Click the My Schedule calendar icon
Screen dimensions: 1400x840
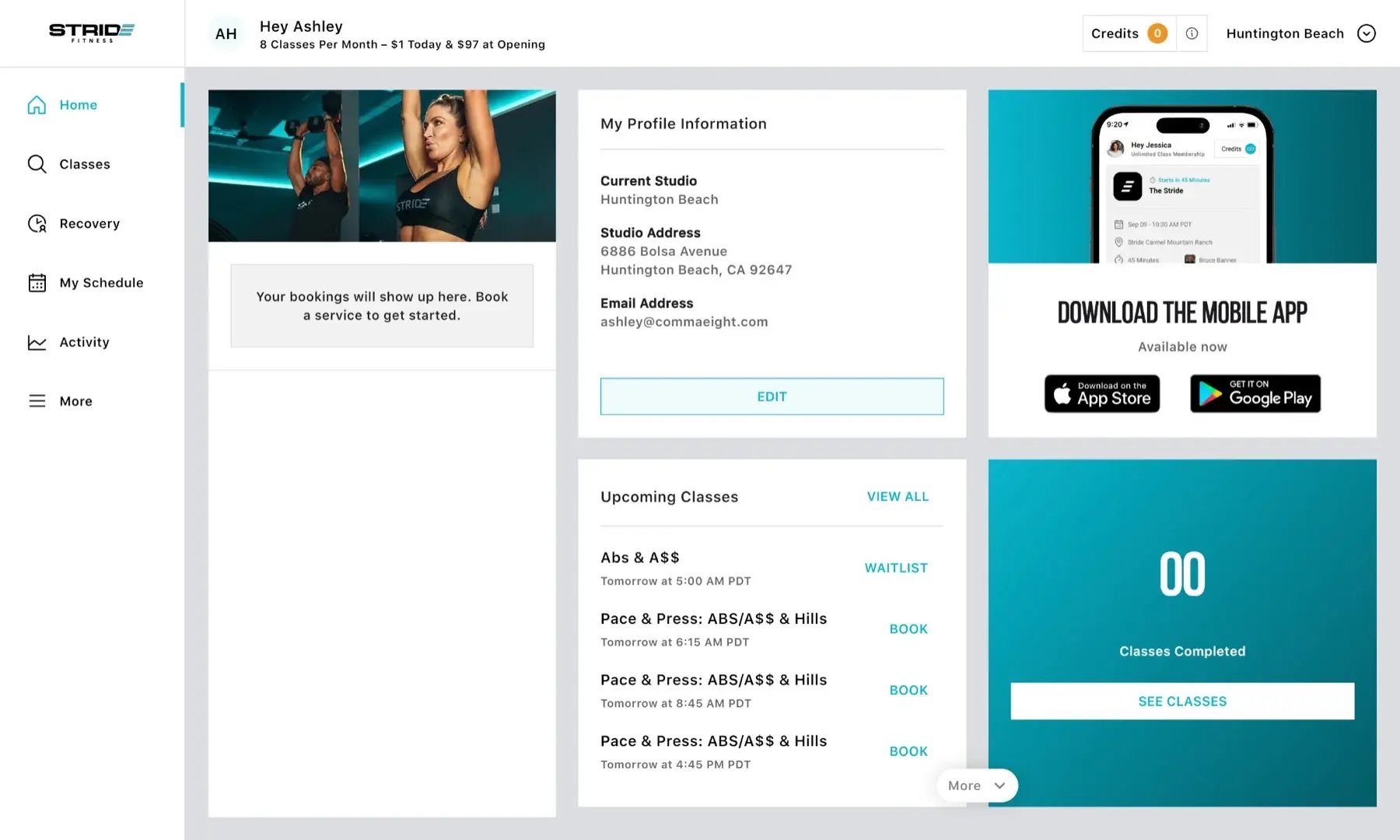[x=37, y=282]
